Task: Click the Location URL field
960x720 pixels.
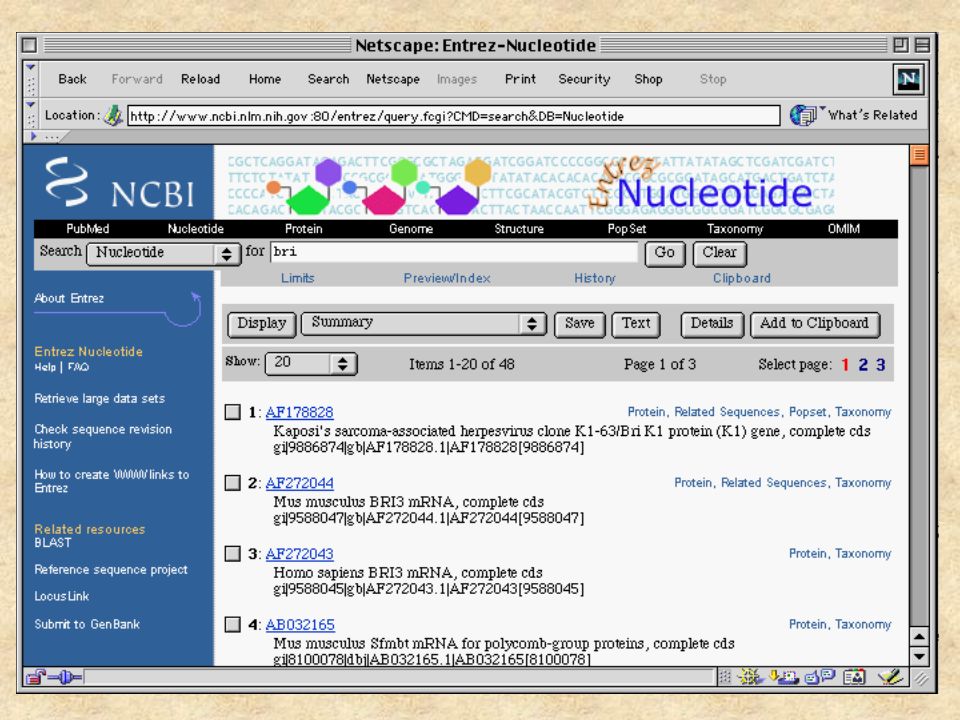Action: pyautogui.click(x=453, y=116)
